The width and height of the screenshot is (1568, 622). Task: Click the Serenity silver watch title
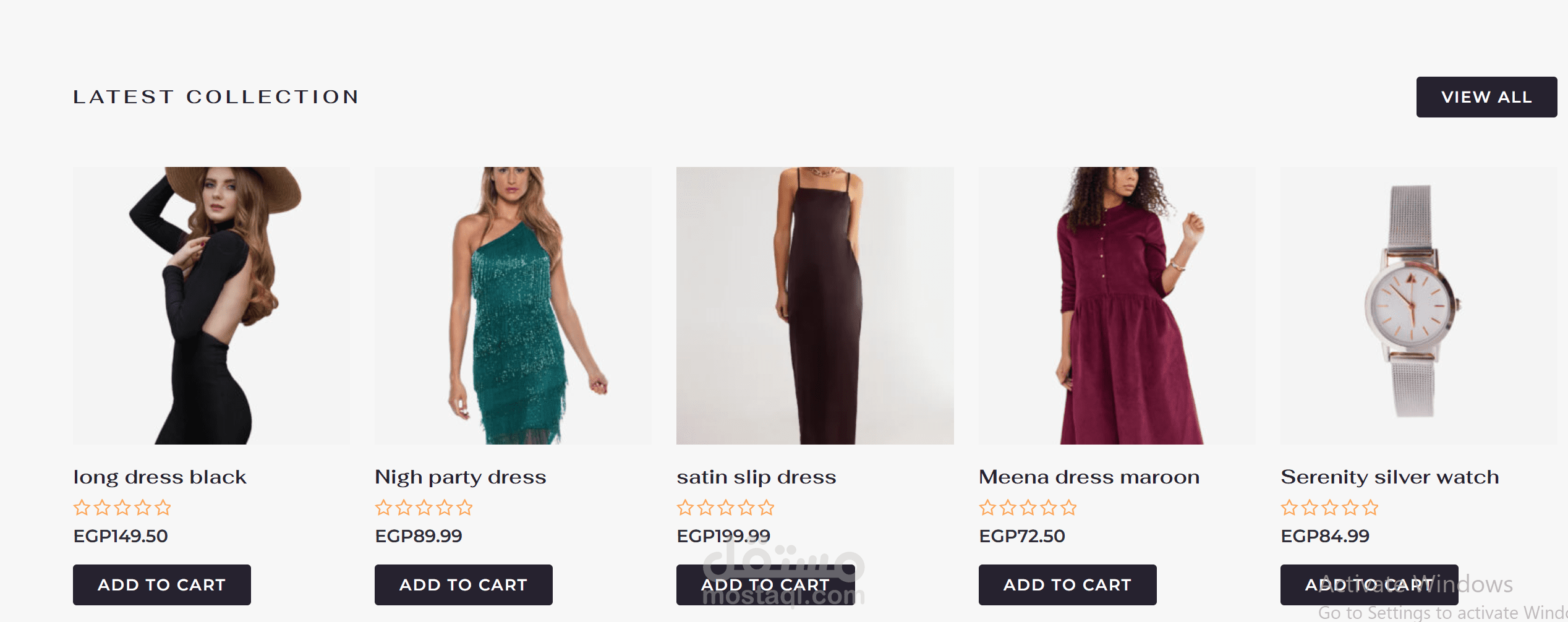pos(1390,477)
